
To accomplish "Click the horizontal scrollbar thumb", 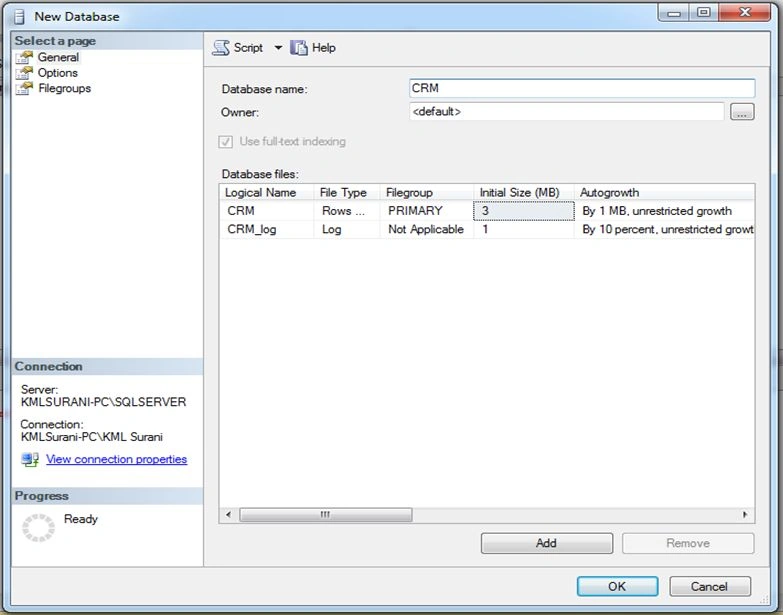I will coord(326,515).
